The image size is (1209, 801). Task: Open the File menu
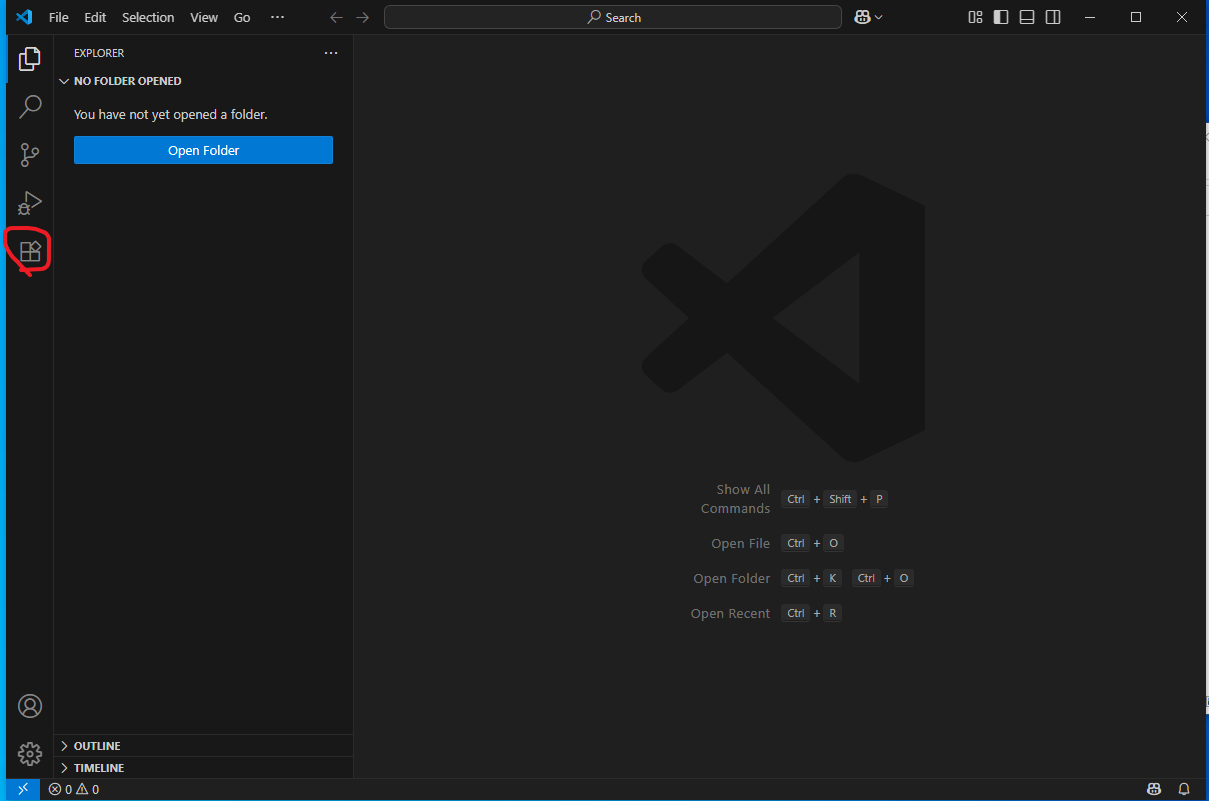click(x=59, y=17)
